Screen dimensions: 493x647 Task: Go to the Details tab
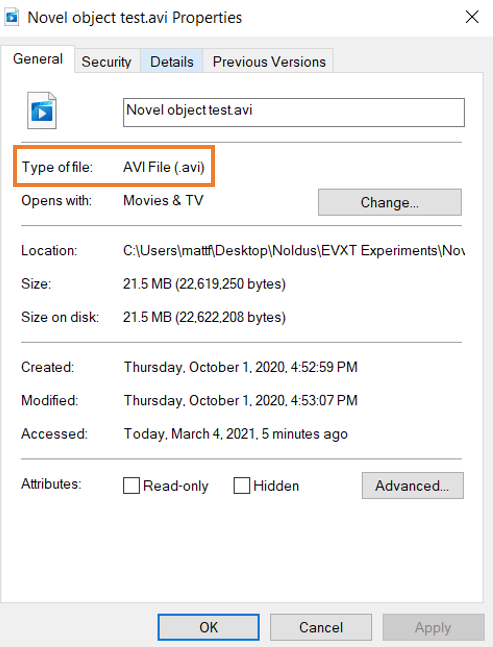coord(172,61)
